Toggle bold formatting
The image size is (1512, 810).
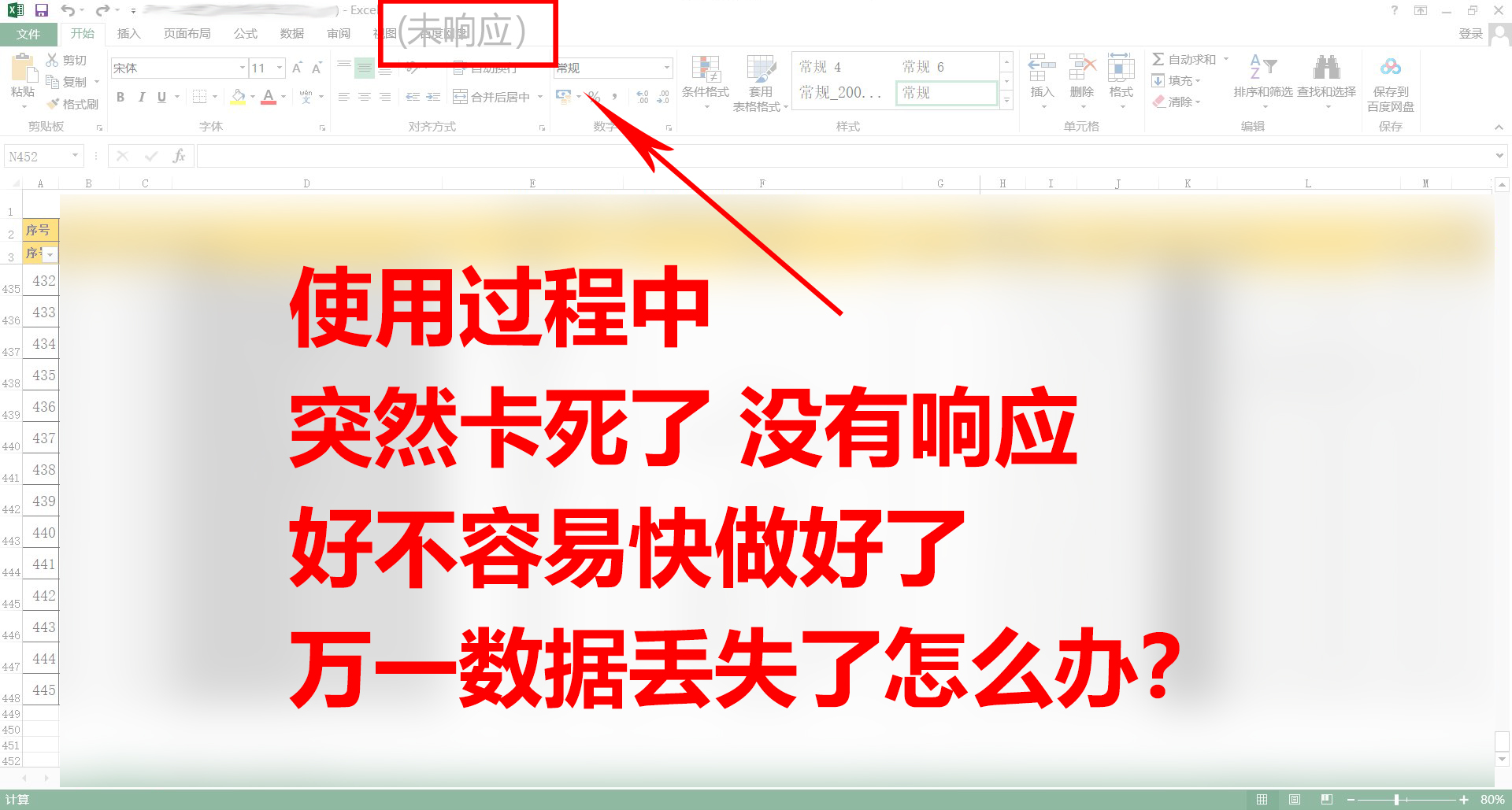click(120, 97)
